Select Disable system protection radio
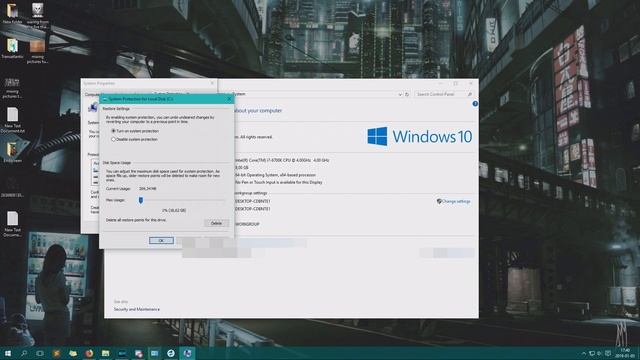The height and width of the screenshot is (360, 640). click(x=113, y=139)
